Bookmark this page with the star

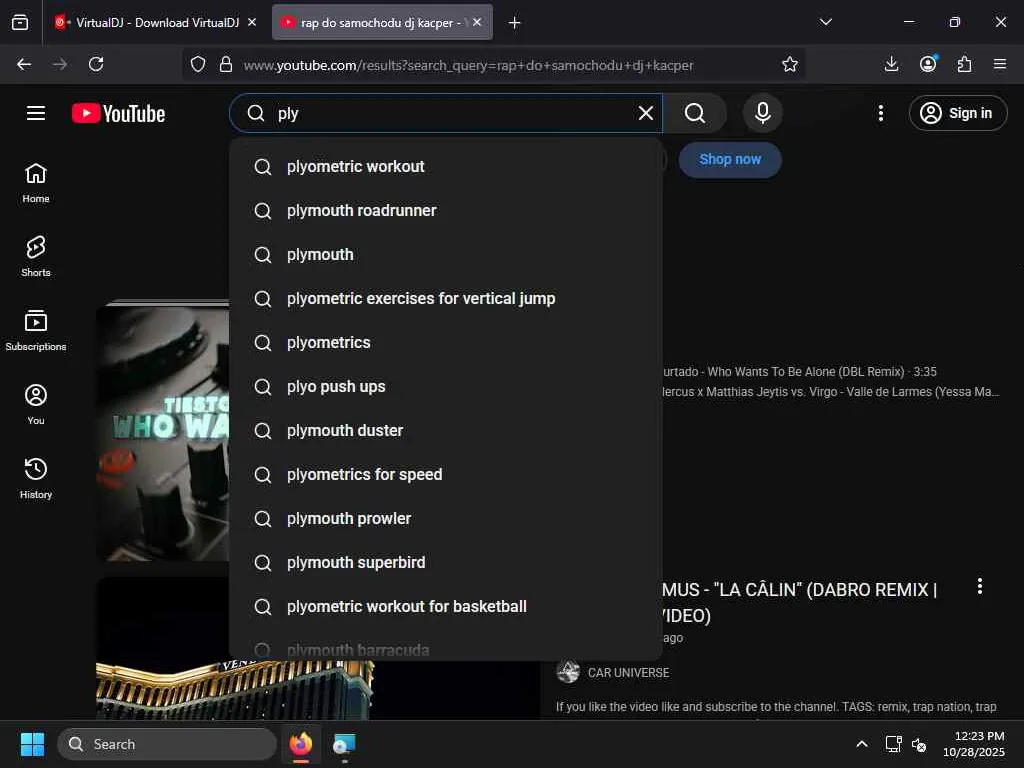(790, 64)
